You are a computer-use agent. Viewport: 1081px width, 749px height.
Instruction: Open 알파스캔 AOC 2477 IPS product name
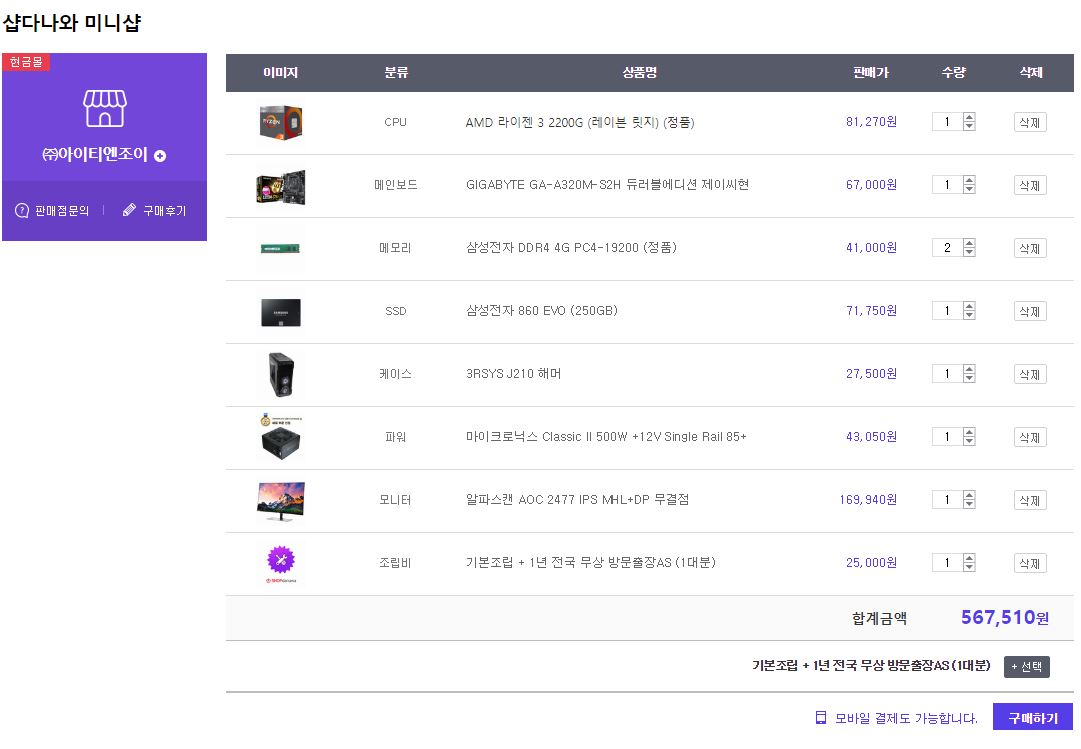(578, 499)
